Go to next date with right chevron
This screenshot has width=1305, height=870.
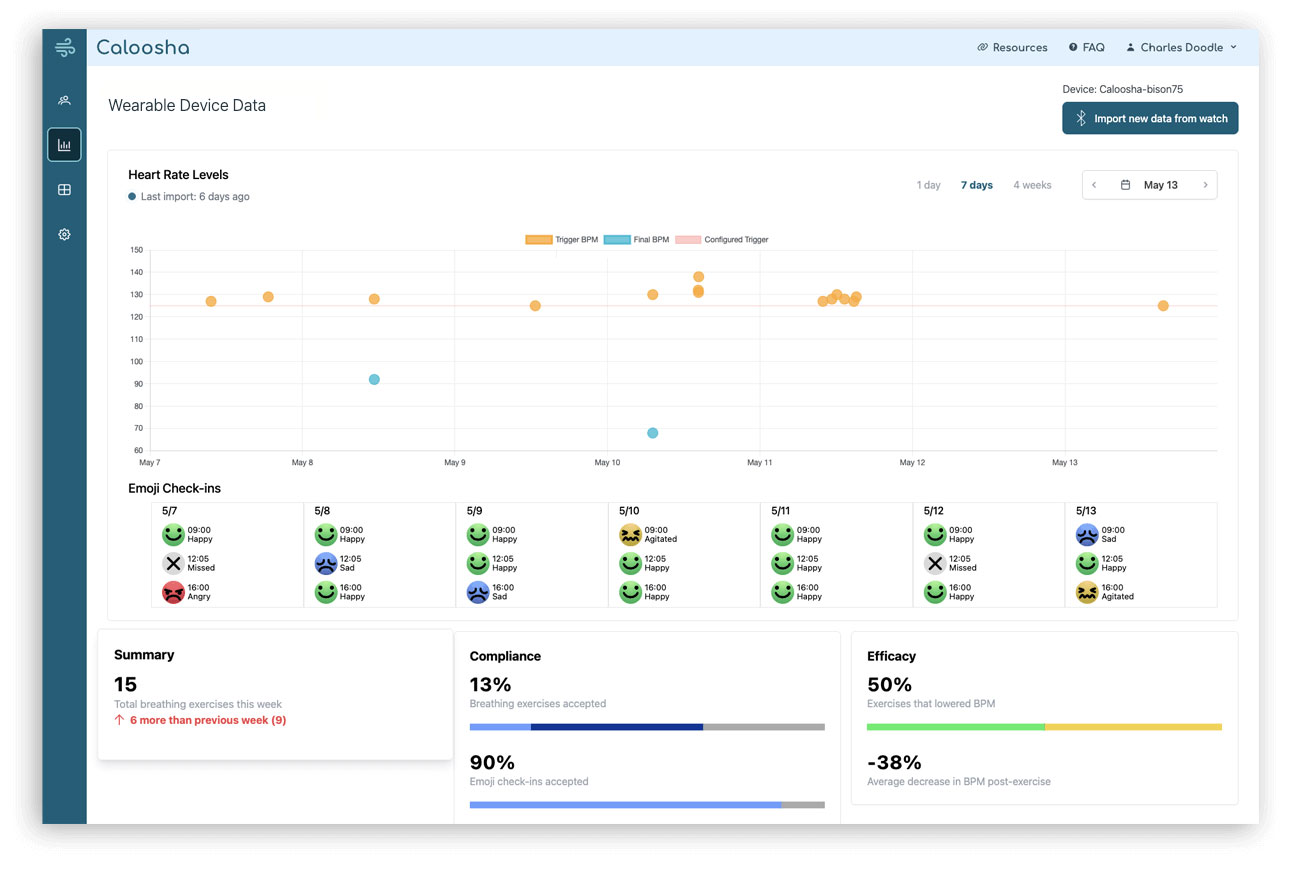pos(1205,185)
